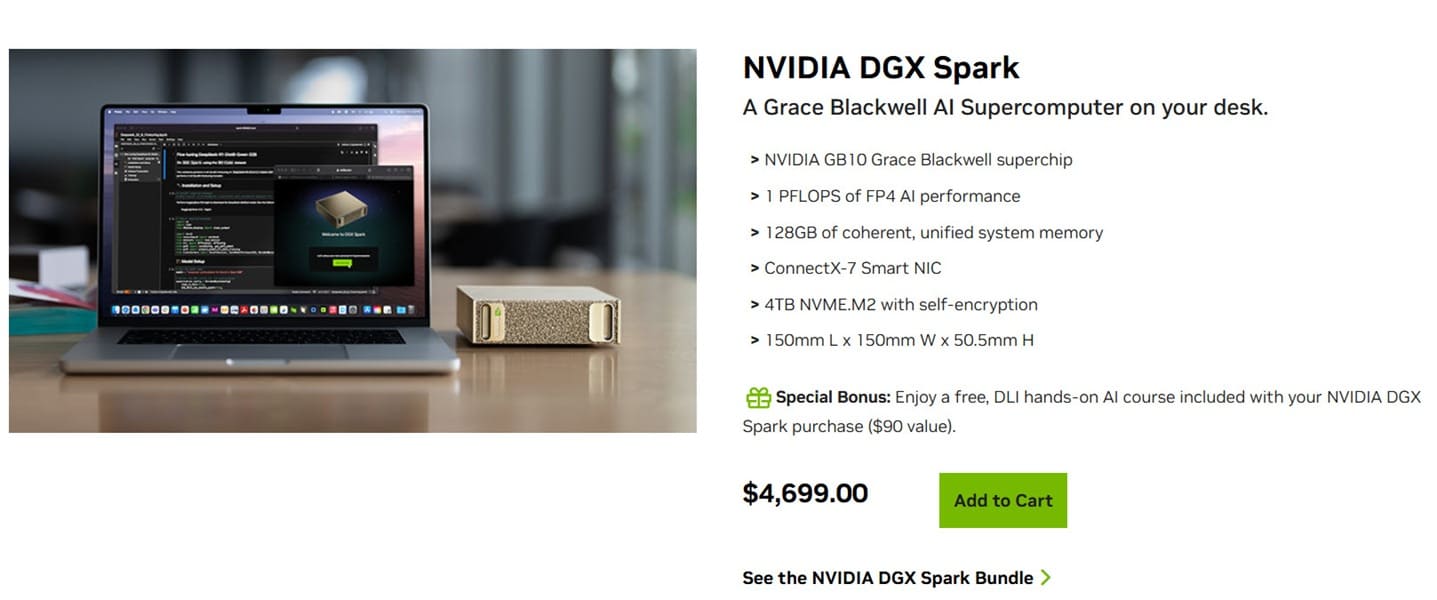Click the green NVIDIA logo on the DGX Spark device
This screenshot has width=1437, height=600.
[x=497, y=311]
